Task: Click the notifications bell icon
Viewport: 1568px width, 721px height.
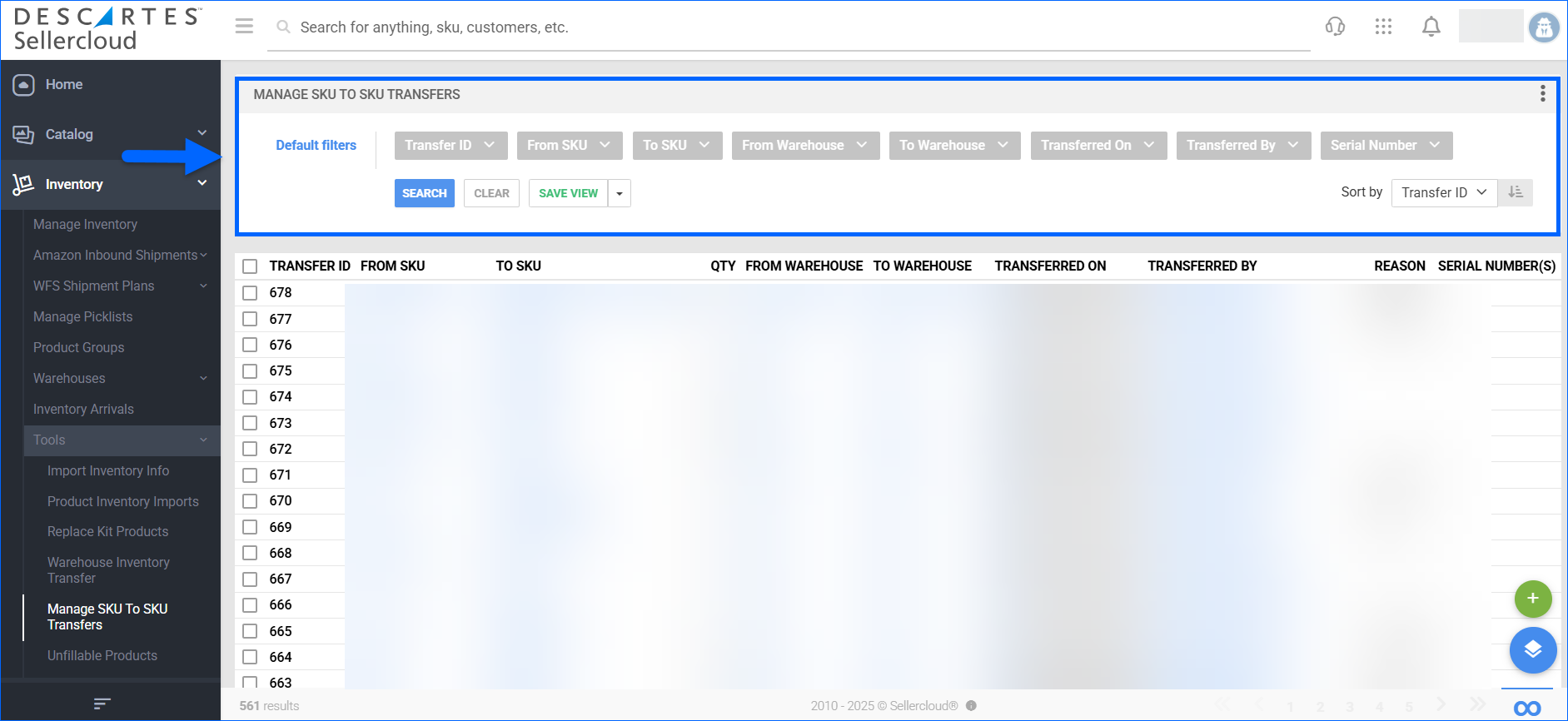Action: [x=1431, y=27]
